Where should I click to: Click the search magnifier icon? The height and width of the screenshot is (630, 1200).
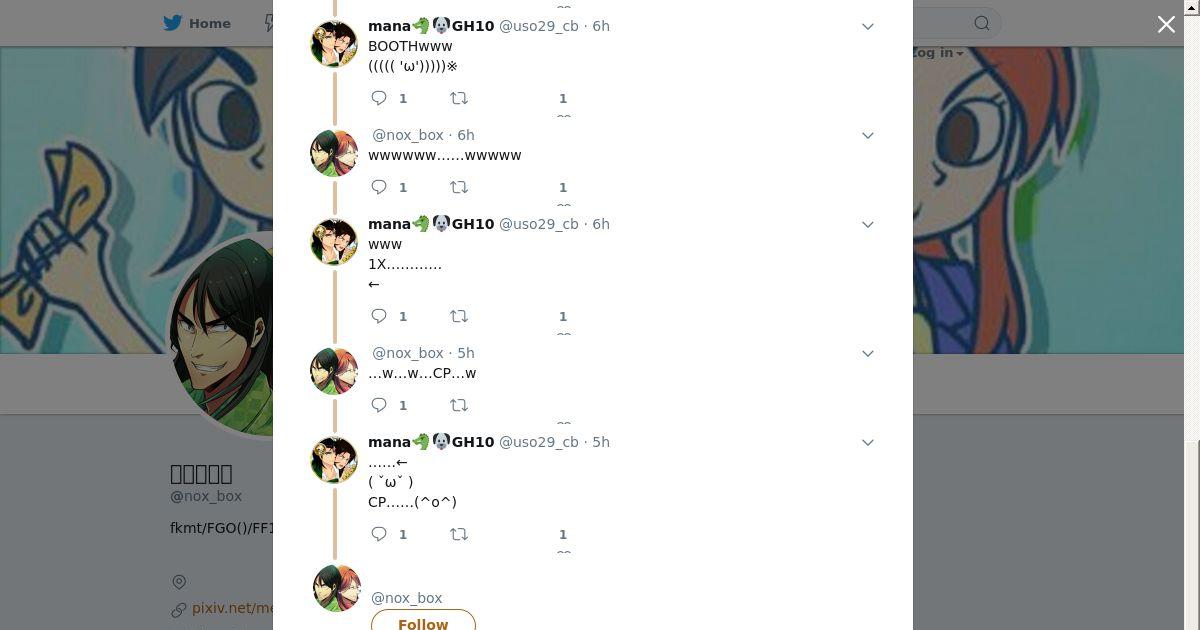coord(982,24)
